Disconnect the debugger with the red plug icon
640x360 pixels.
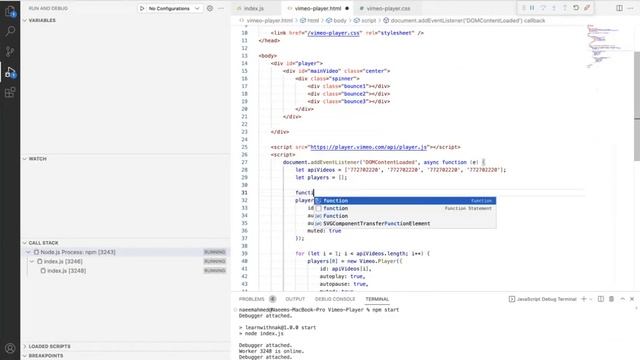[x=587, y=8]
